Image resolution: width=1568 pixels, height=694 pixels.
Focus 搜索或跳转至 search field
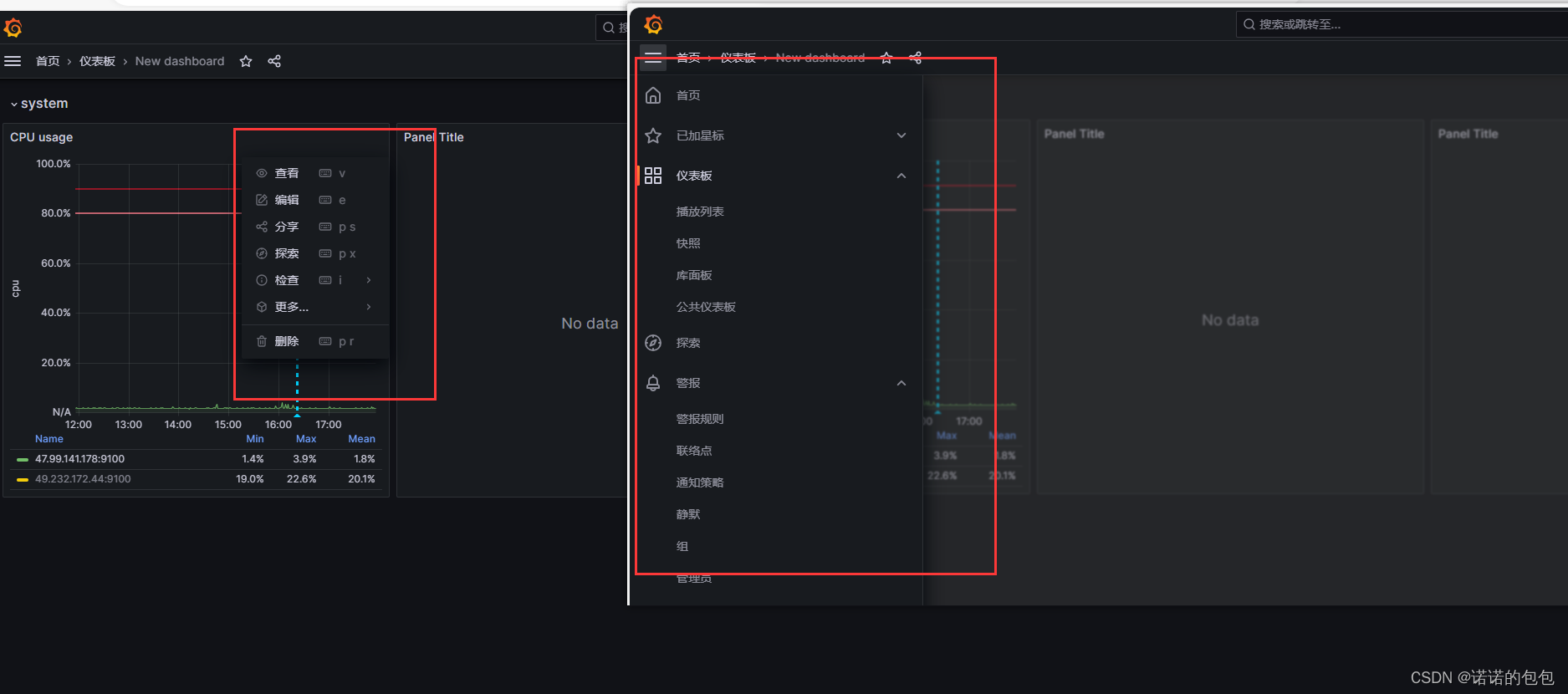1402,24
